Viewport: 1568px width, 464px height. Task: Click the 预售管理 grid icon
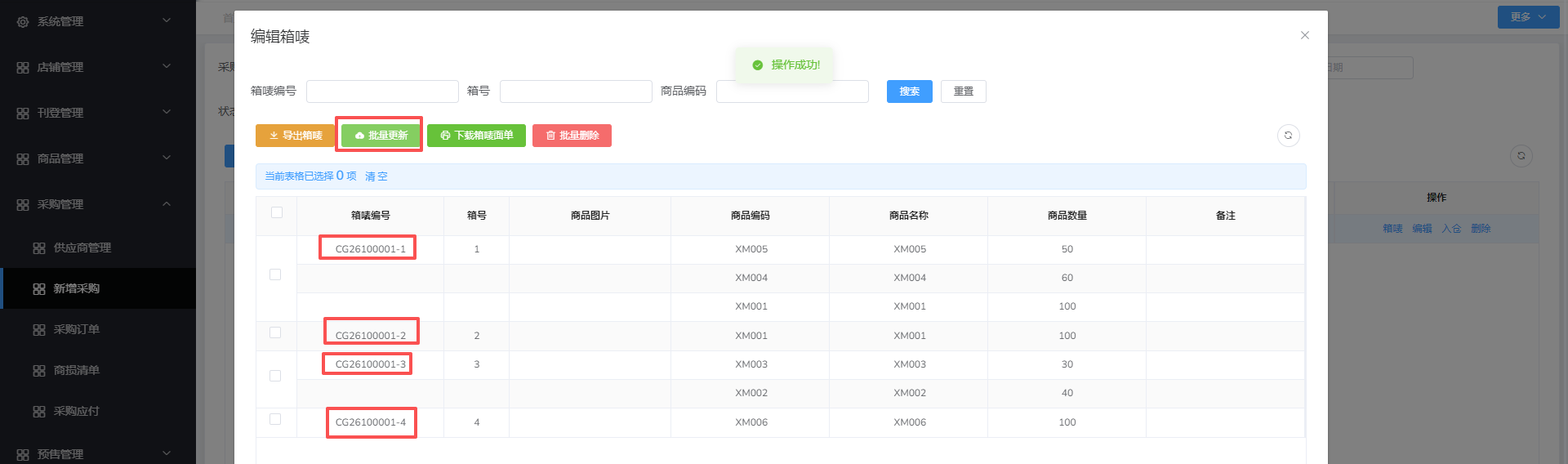[x=23, y=455]
